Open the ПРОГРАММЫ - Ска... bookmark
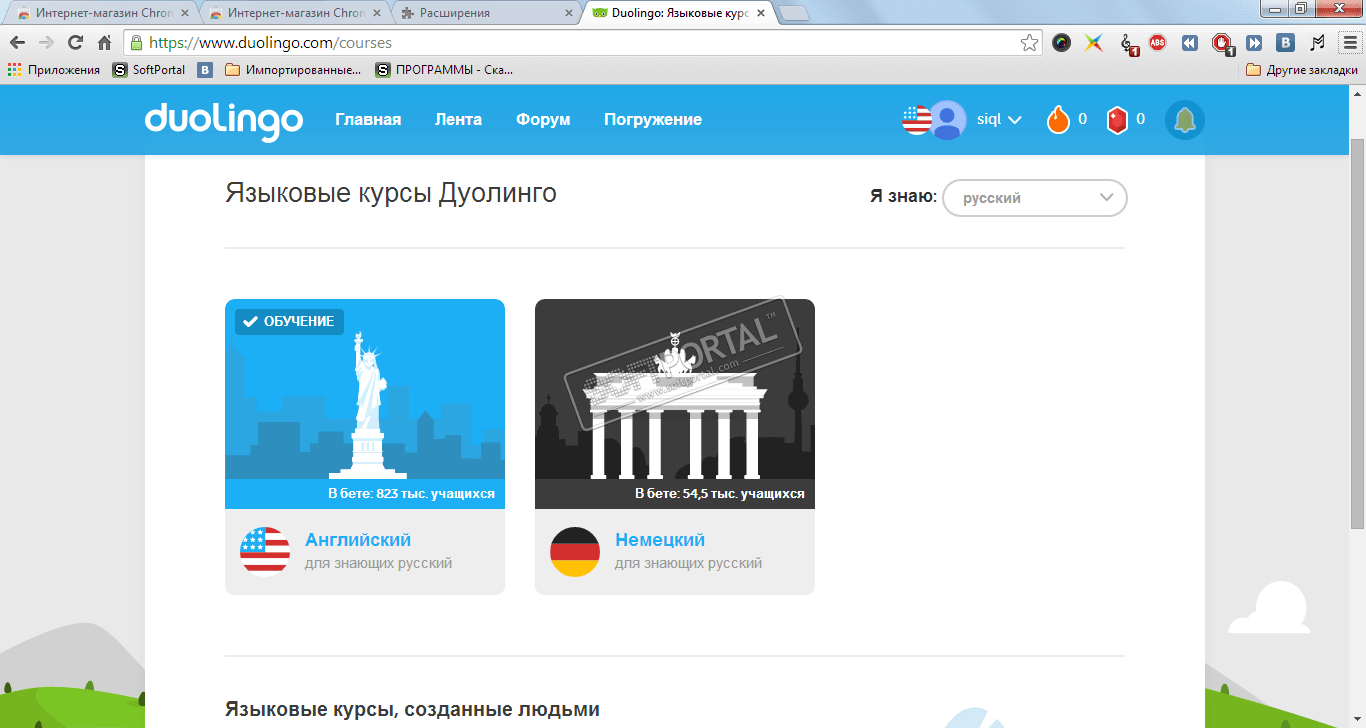 point(444,70)
